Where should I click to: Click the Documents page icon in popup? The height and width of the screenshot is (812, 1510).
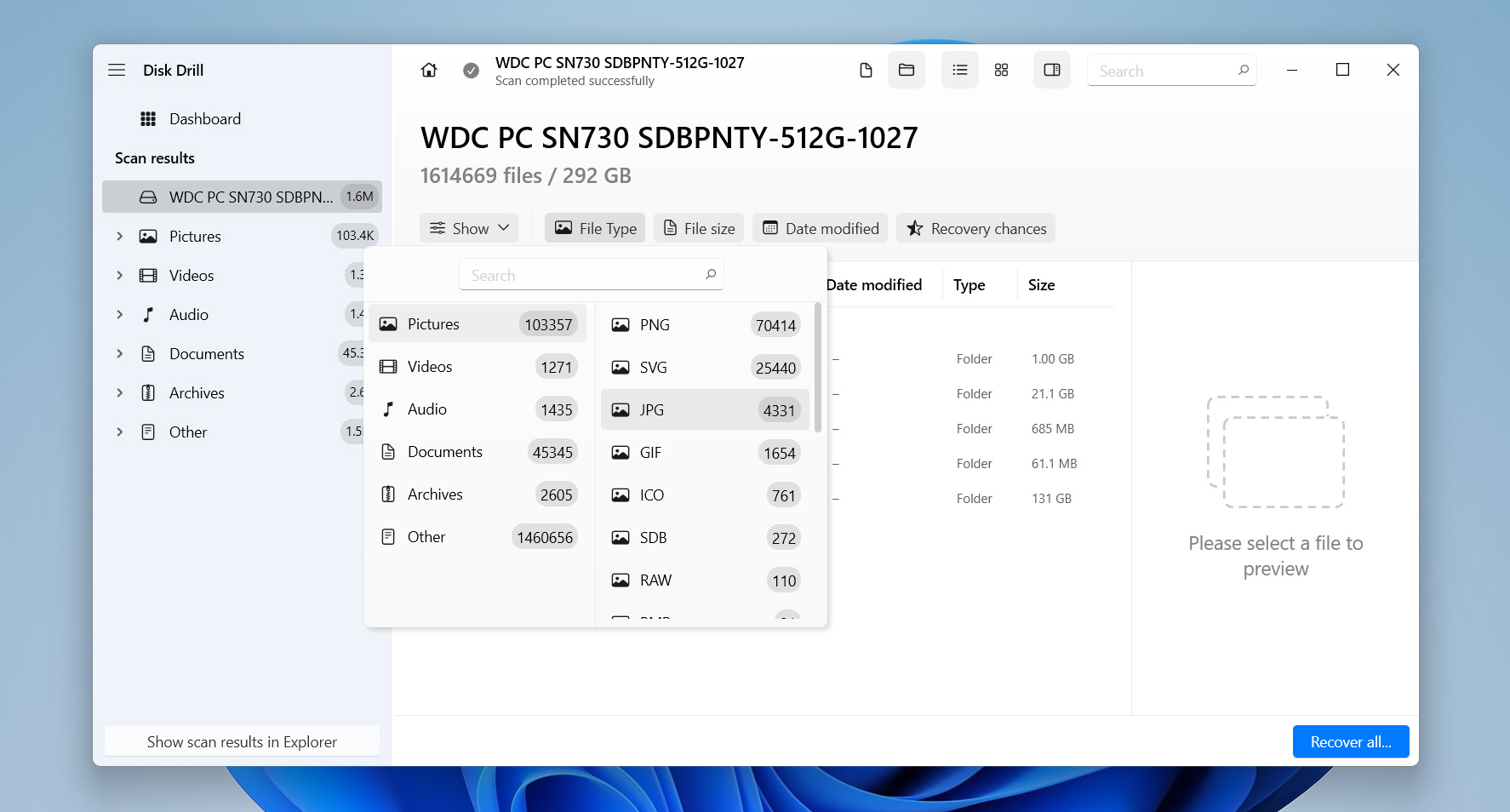pos(388,452)
